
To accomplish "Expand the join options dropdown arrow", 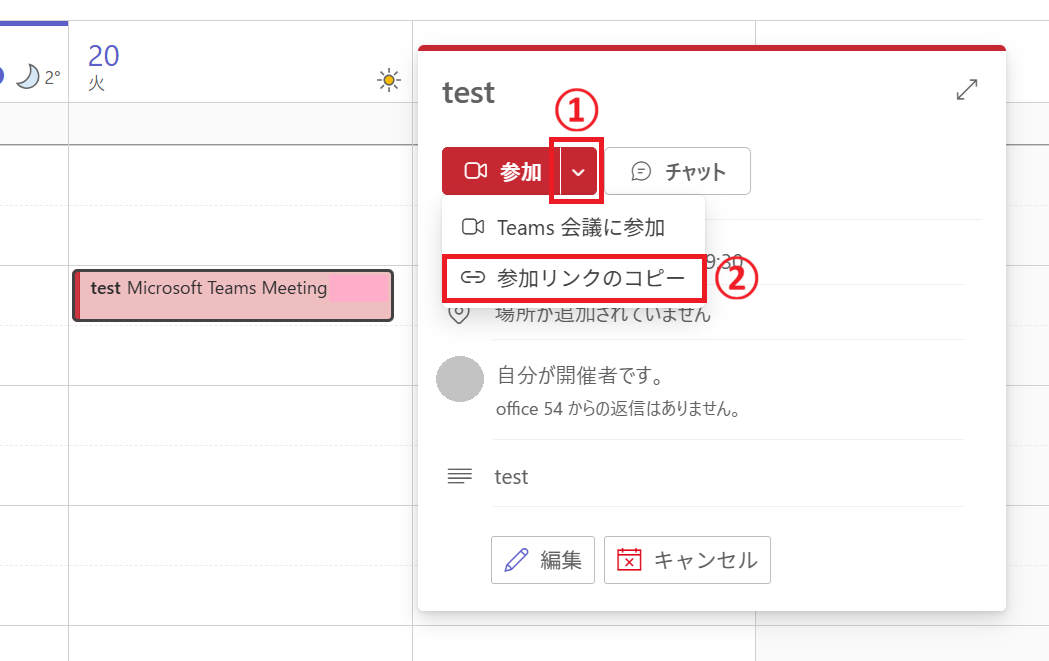I will (x=579, y=172).
